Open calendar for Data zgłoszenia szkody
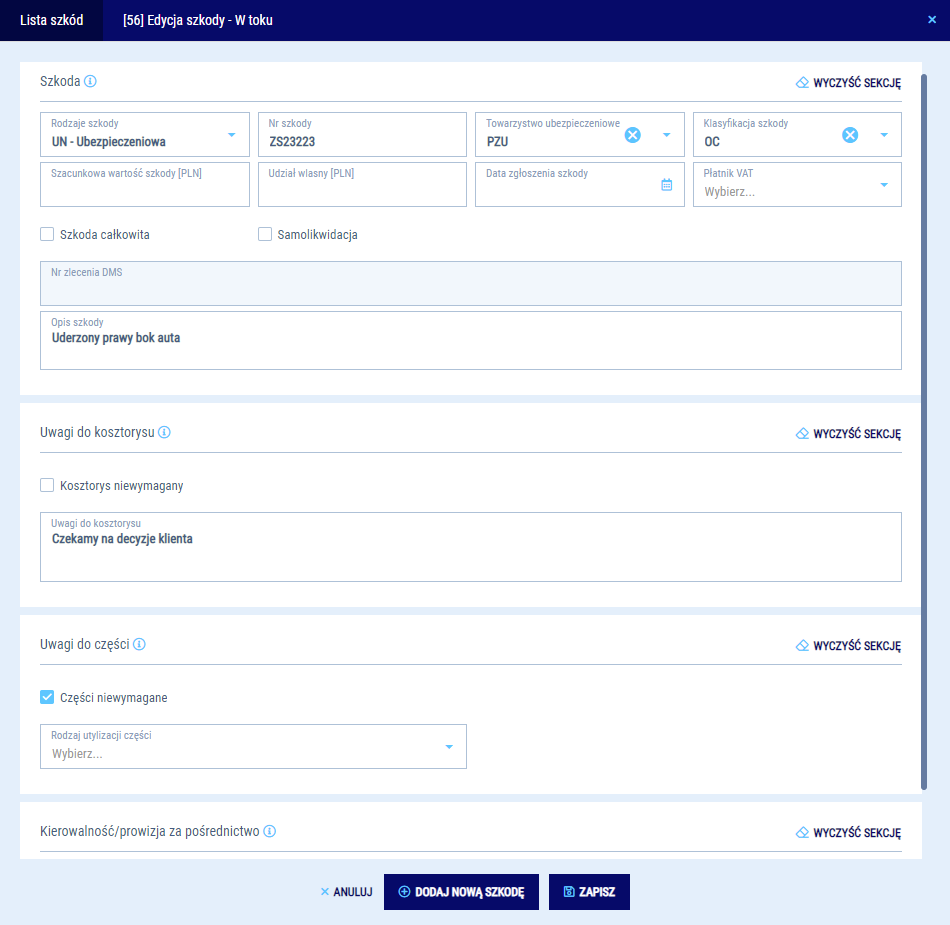Image resolution: width=950 pixels, height=925 pixels. [x=666, y=185]
